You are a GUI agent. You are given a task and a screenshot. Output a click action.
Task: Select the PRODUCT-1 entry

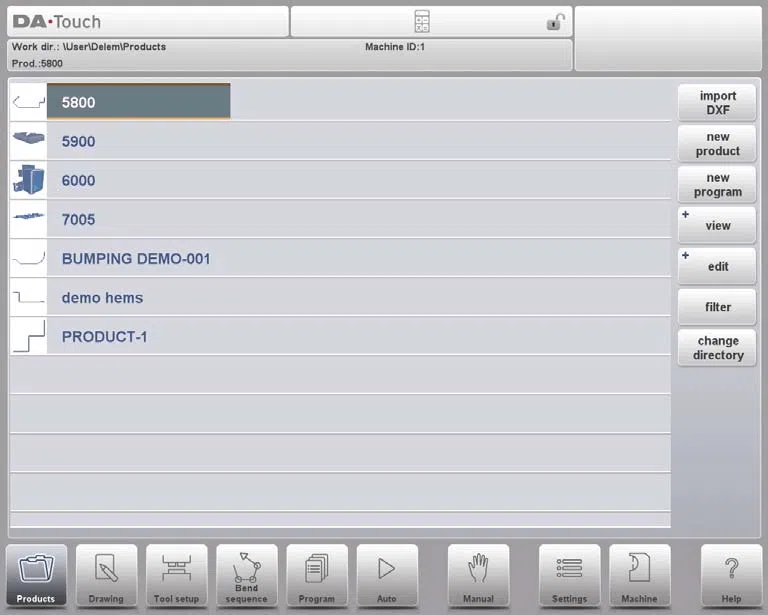click(340, 336)
